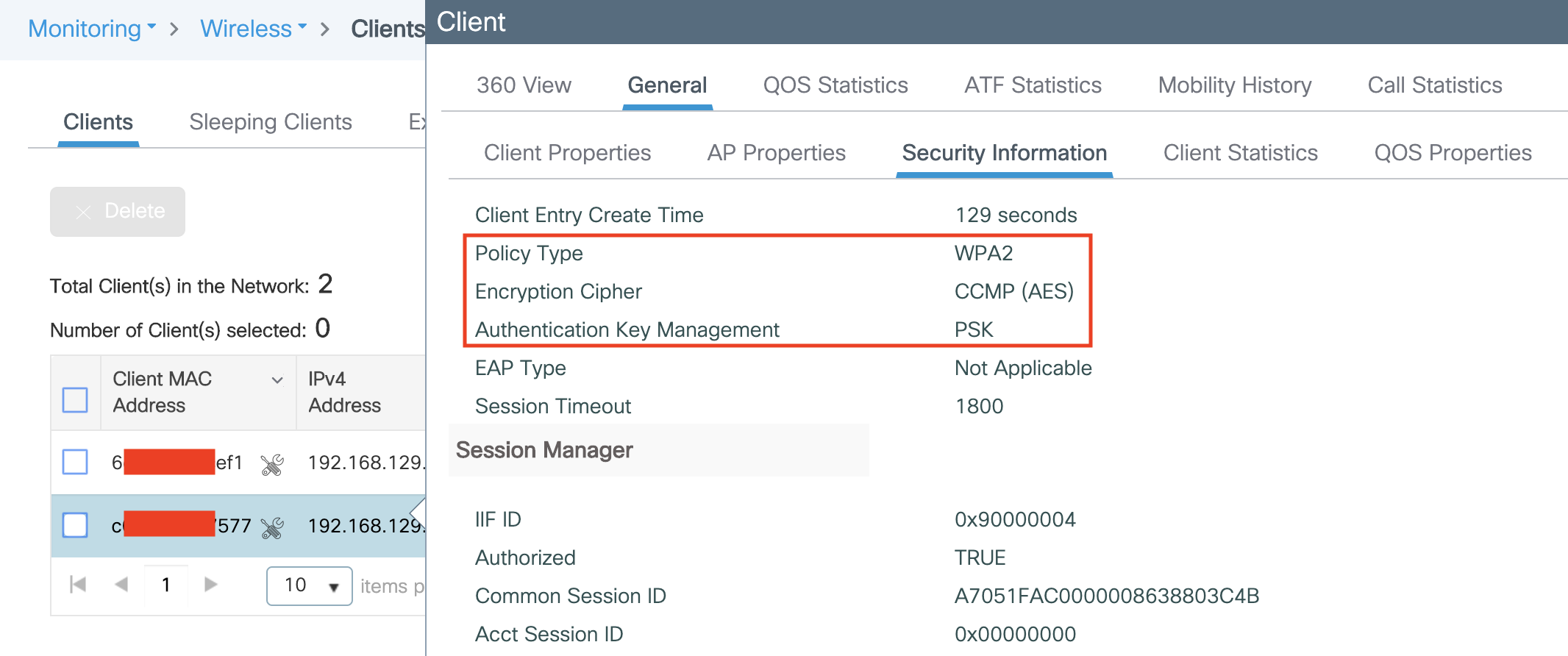This screenshot has height=656, width=1568.
Task: Expand Client MAC Address column sort chevron
Action: point(277,380)
